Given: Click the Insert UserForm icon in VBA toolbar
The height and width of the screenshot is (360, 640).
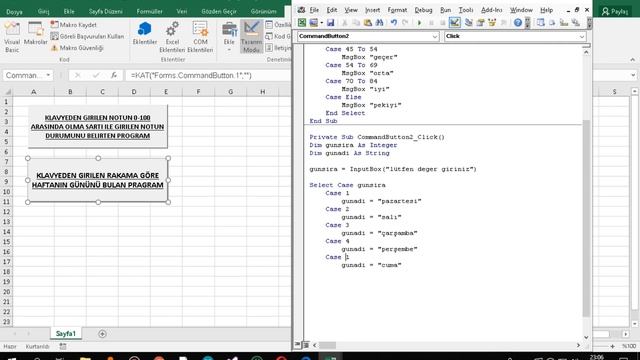Looking at the screenshot, I should click(x=313, y=23).
